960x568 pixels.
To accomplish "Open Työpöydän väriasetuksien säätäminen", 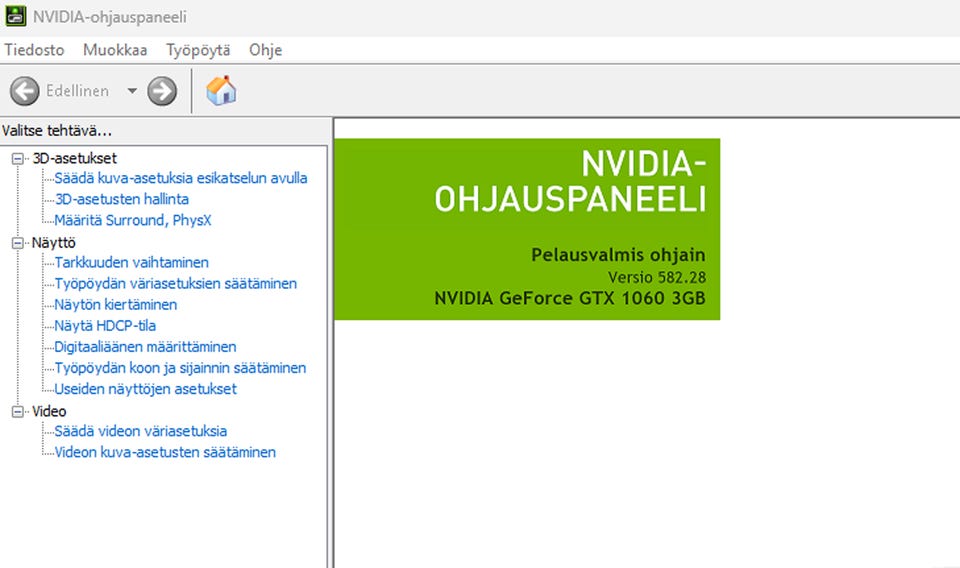I will 176,283.
